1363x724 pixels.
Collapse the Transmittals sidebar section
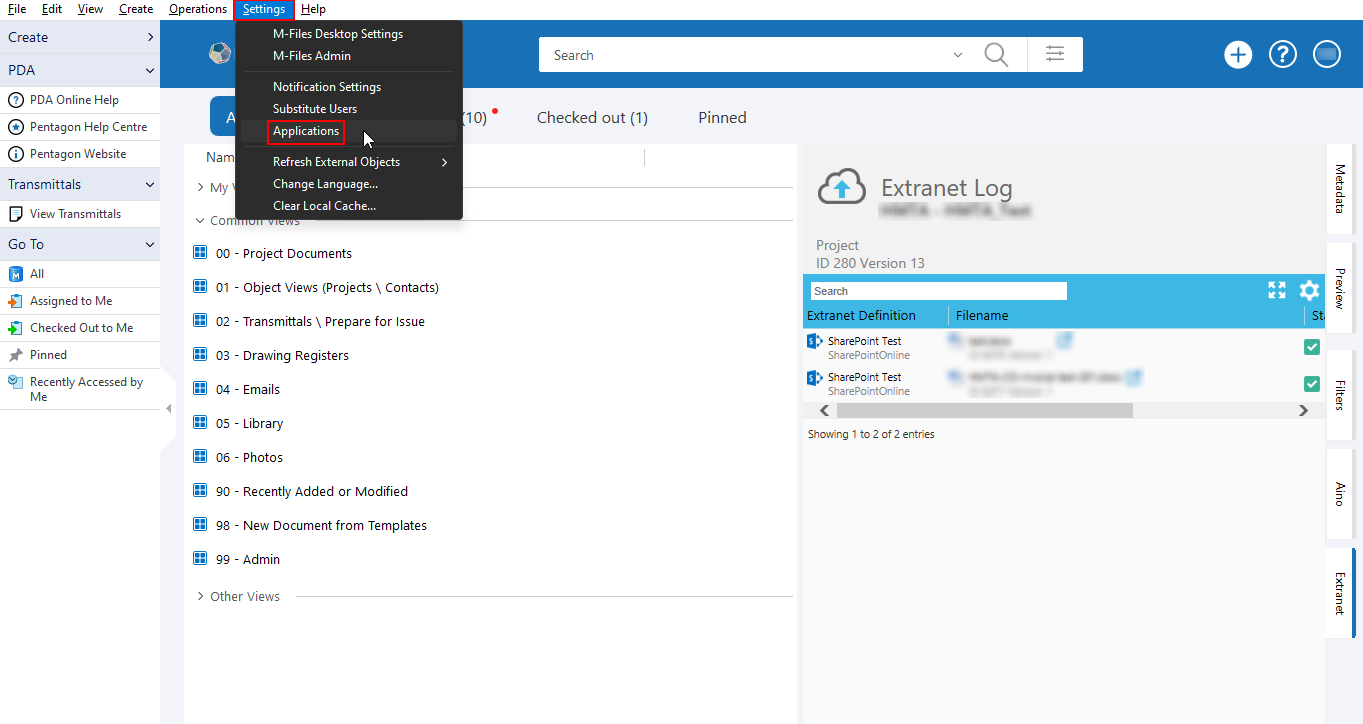(x=150, y=185)
